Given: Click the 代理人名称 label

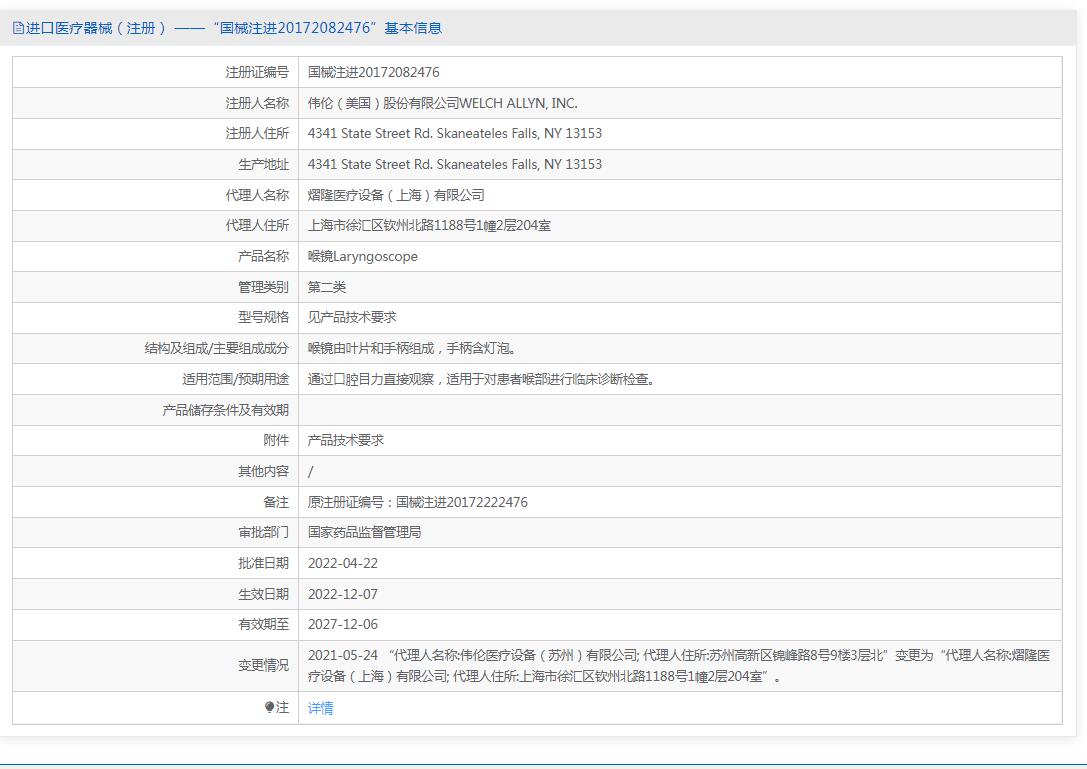Looking at the screenshot, I should click(257, 196).
